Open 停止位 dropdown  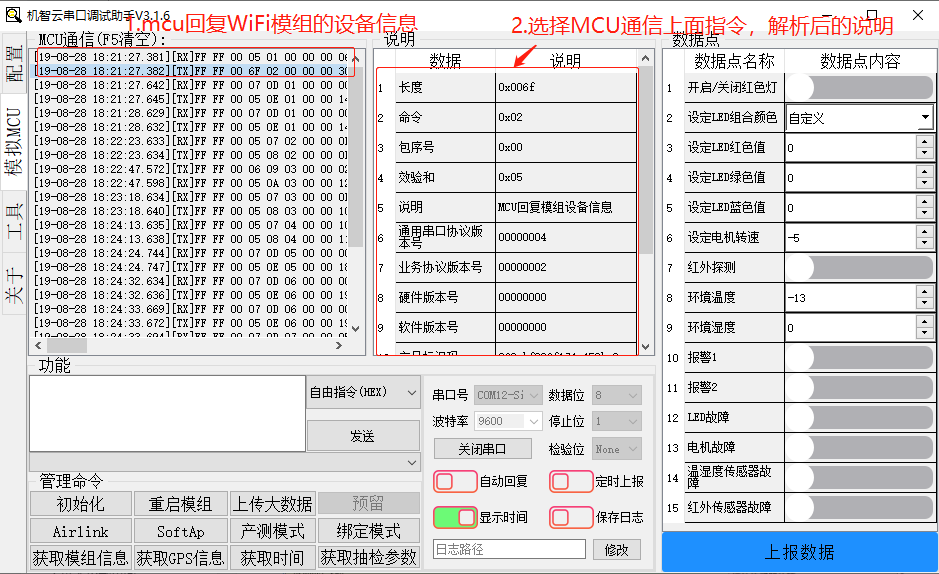point(616,421)
